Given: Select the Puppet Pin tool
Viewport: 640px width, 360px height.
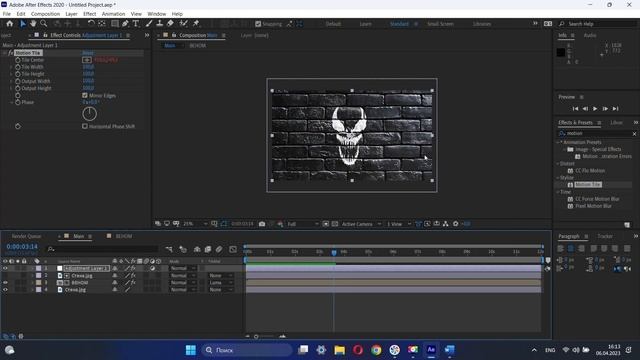Looking at the screenshot, I should (196, 24).
